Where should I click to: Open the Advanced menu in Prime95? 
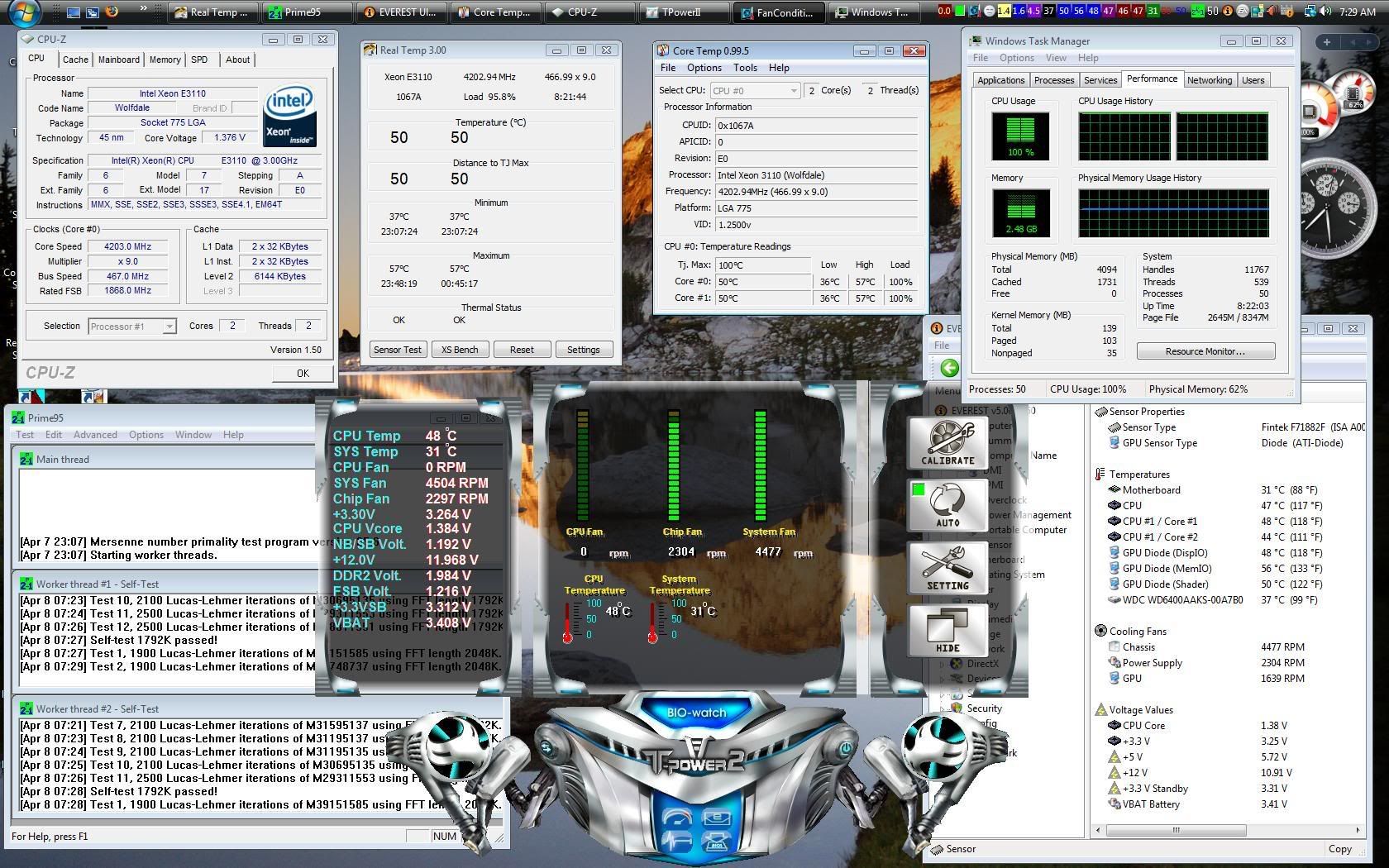(x=95, y=435)
